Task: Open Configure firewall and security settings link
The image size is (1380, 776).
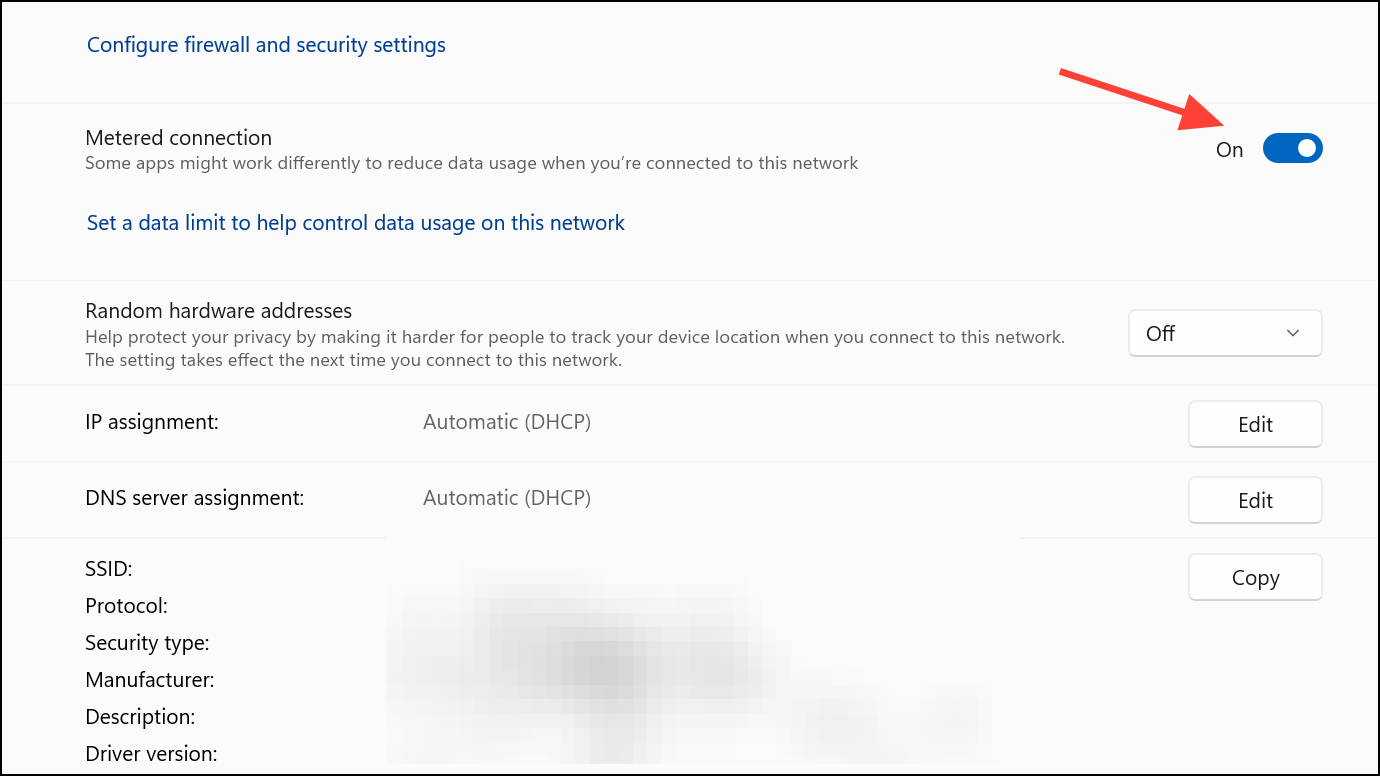Action: tap(266, 45)
